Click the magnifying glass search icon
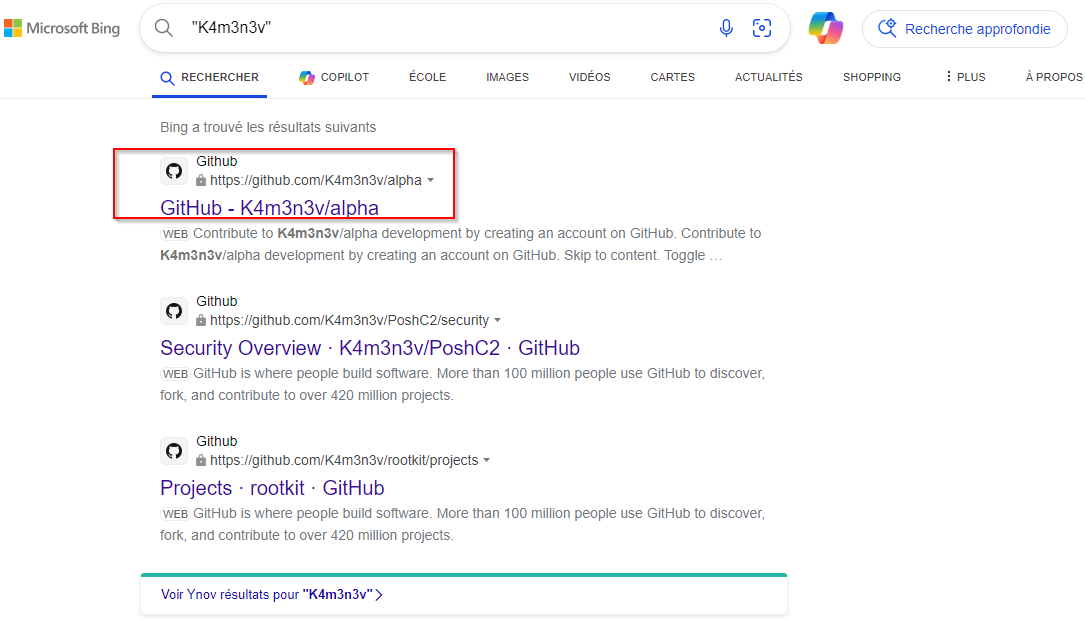The height and width of the screenshot is (619, 1085). (x=165, y=29)
